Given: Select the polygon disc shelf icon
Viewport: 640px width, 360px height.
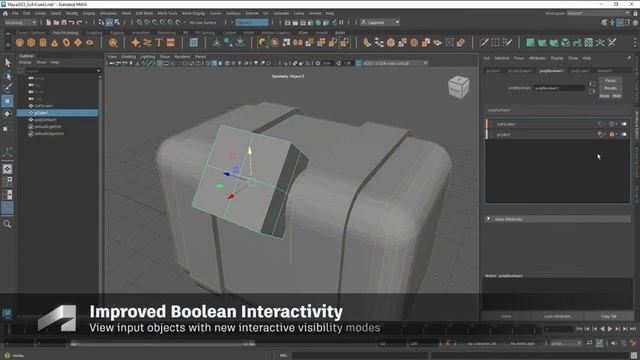Looking at the screenshot, I should pos(90,42).
